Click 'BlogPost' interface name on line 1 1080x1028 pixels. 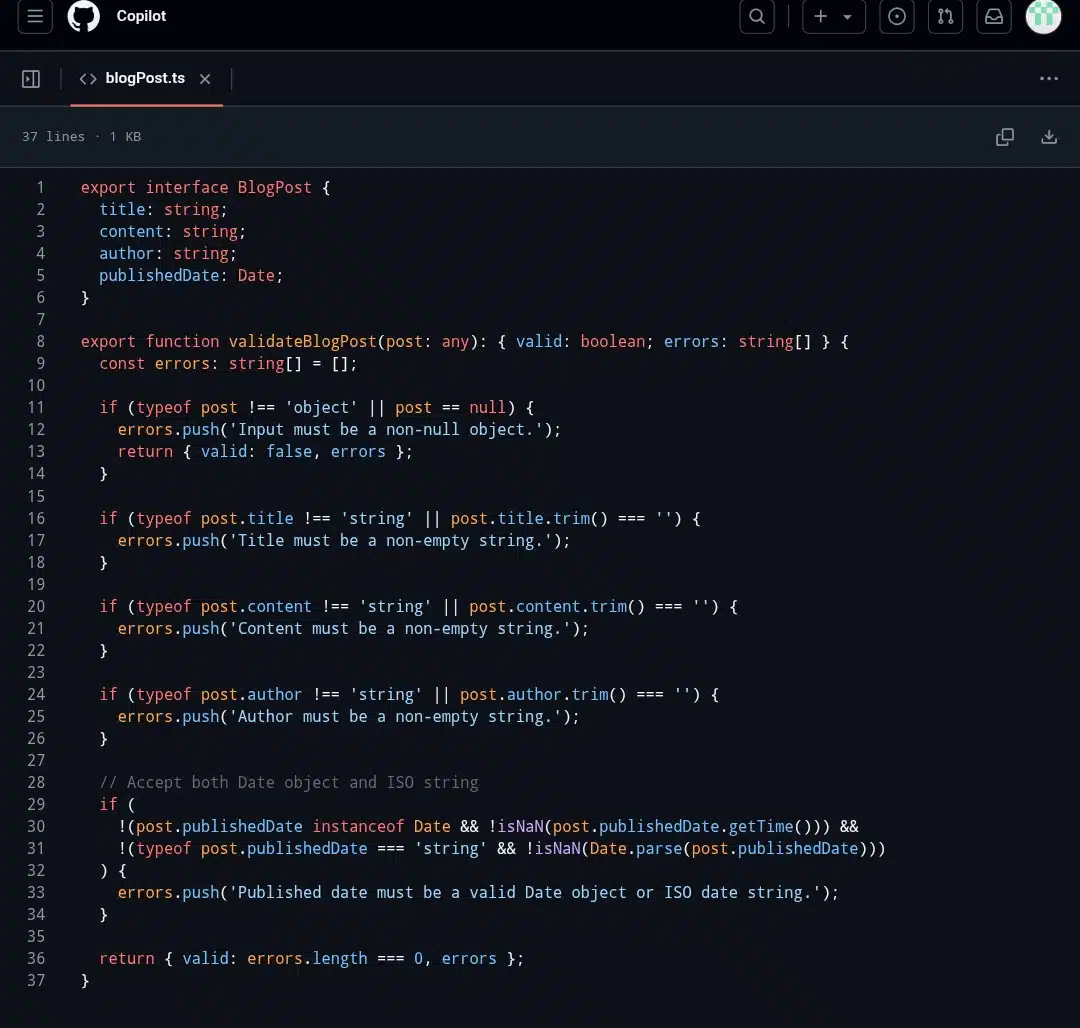(275, 187)
